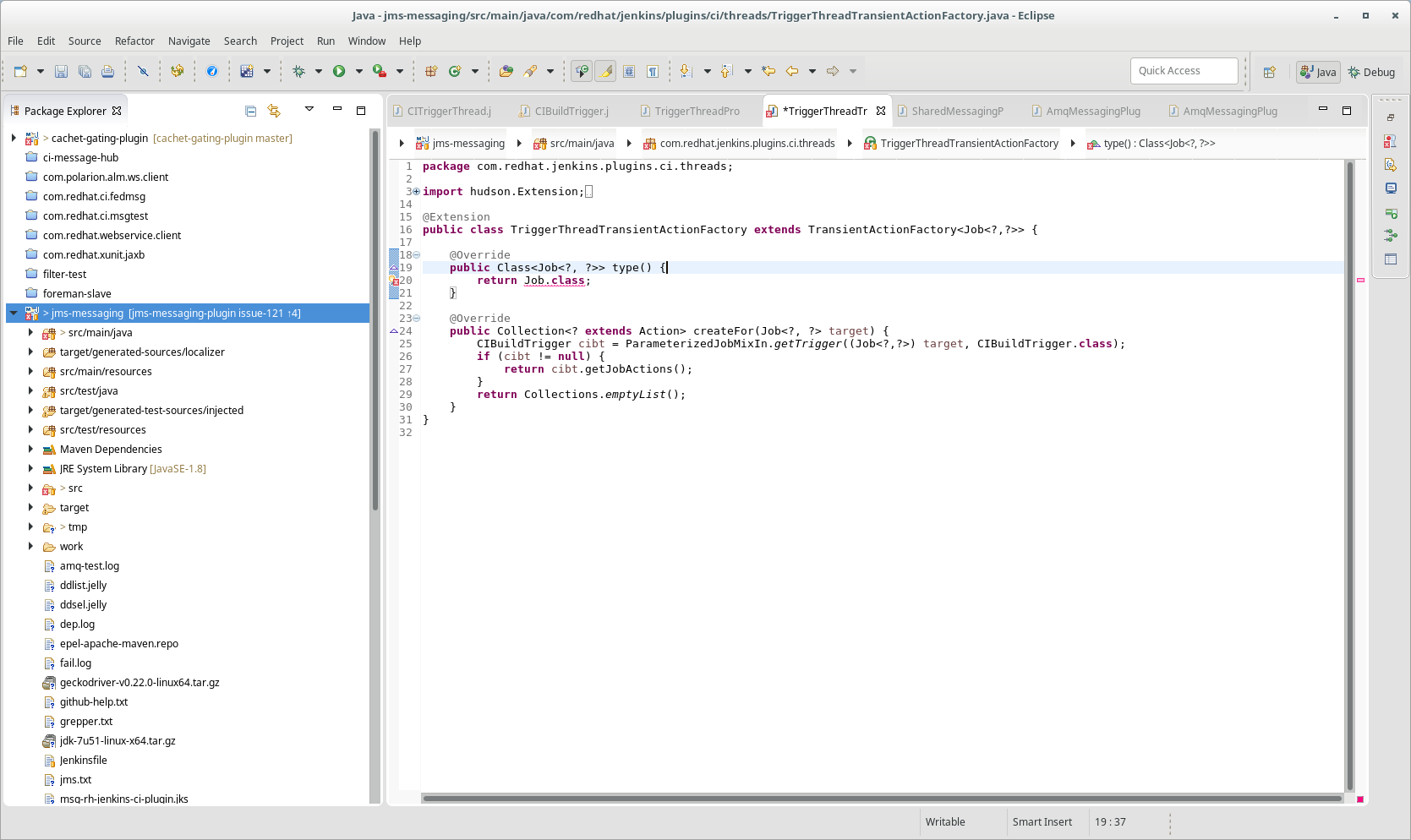Open the Source menu
The image size is (1411, 840).
click(x=85, y=41)
